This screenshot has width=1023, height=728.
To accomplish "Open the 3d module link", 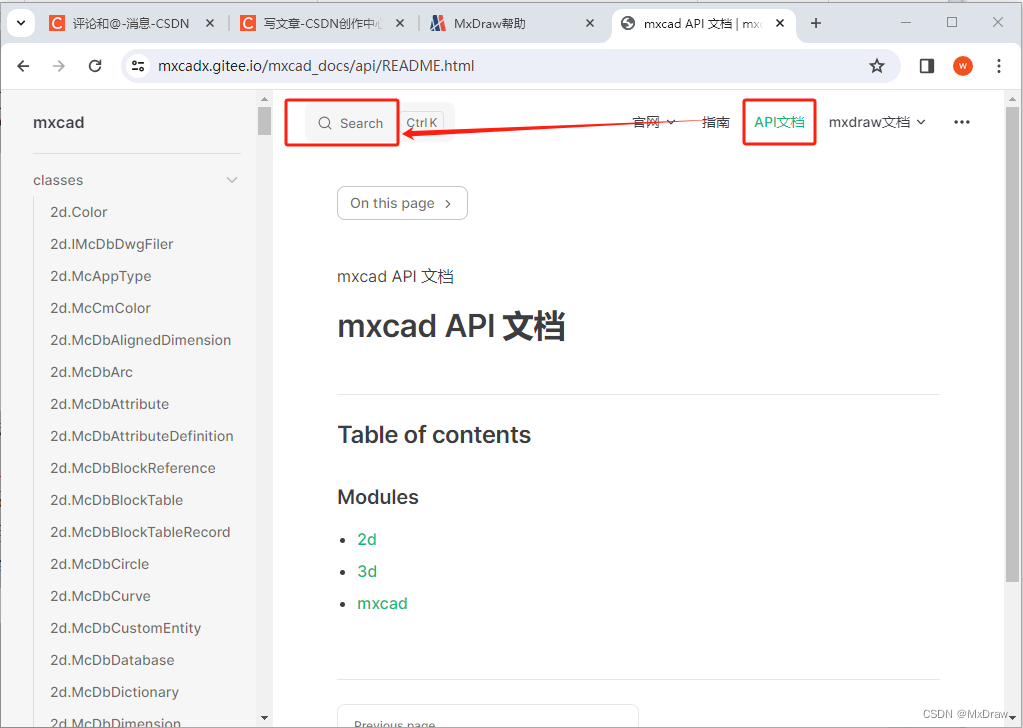I will (367, 571).
